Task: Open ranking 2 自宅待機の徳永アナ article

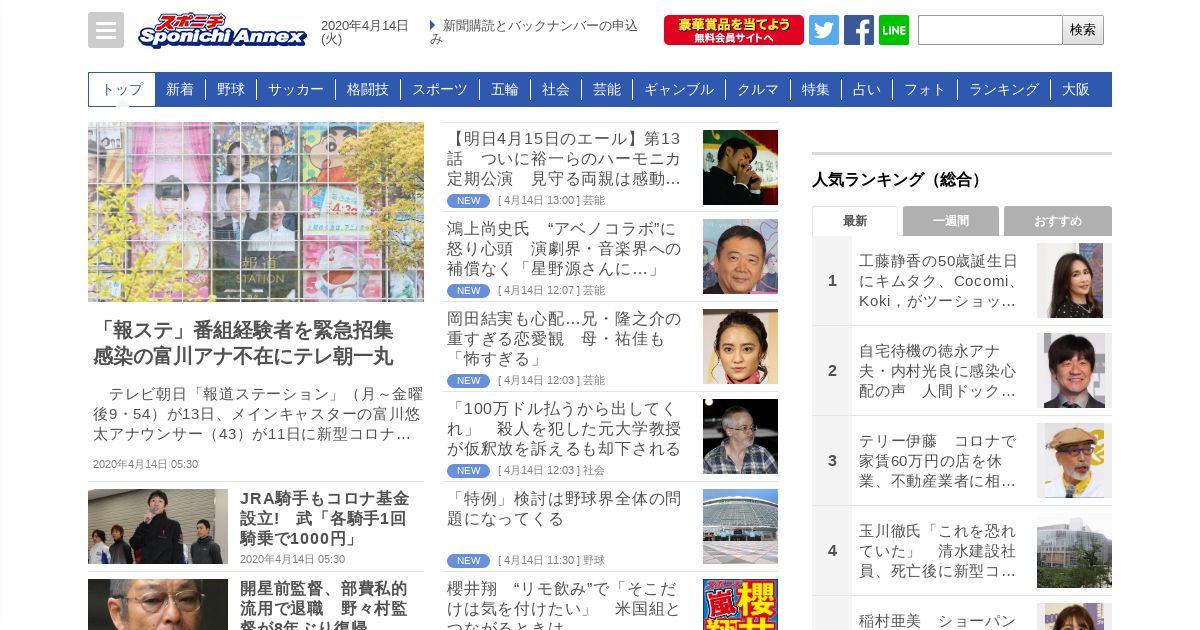Action: (939, 371)
